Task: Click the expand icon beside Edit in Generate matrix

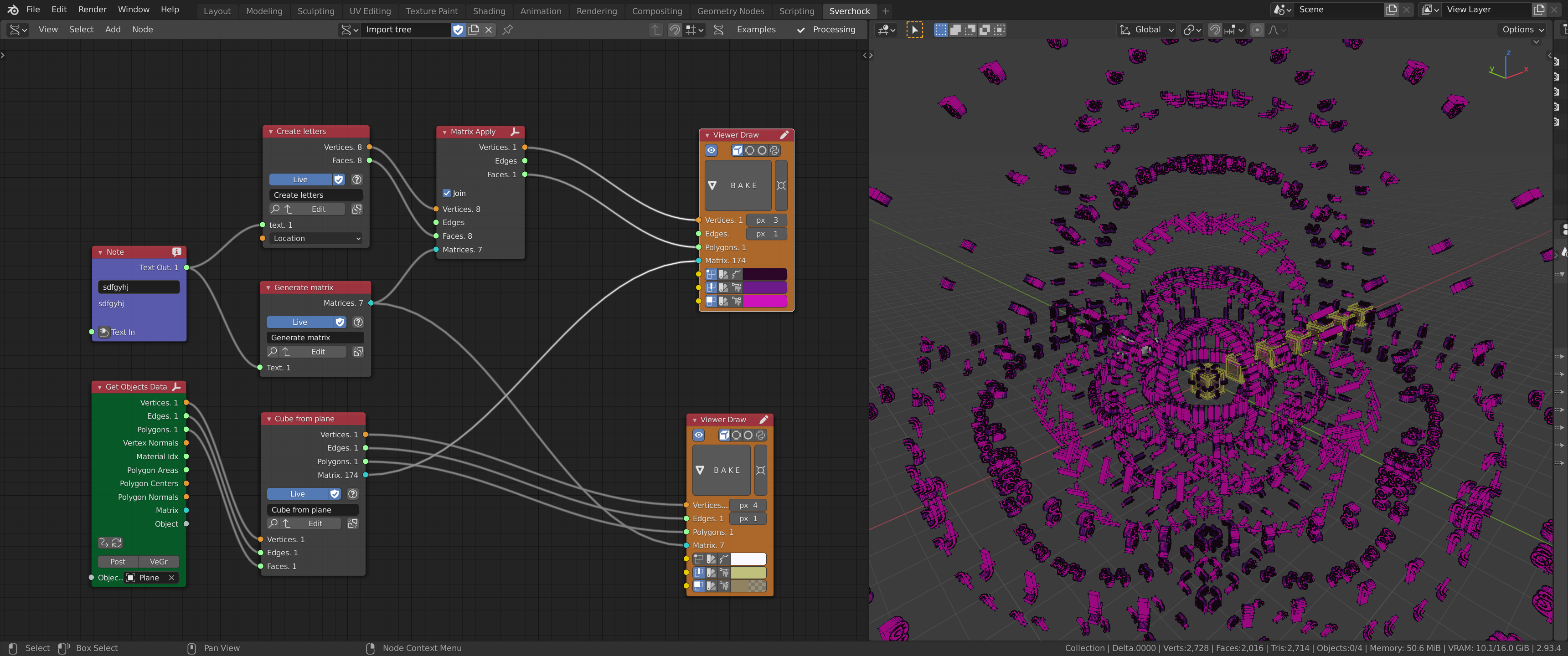Action: pos(358,352)
